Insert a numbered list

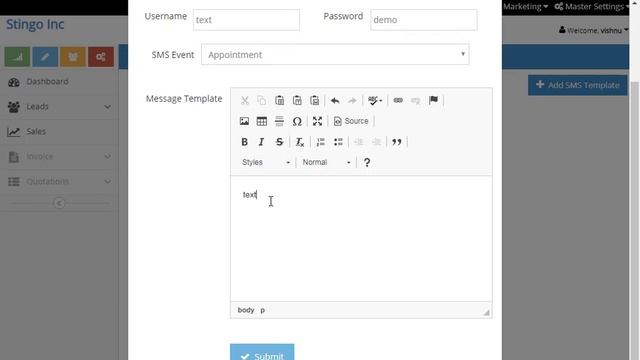(321, 142)
